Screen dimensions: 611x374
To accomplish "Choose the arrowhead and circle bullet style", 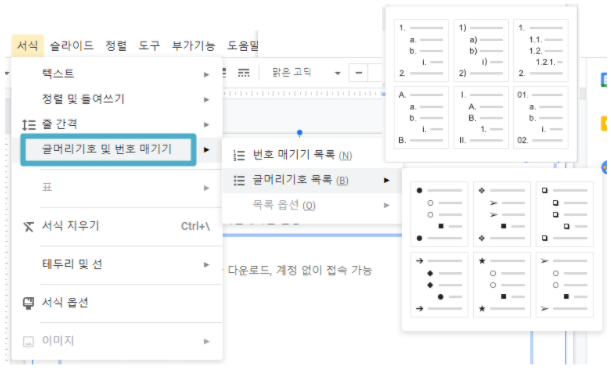I will (565, 284).
